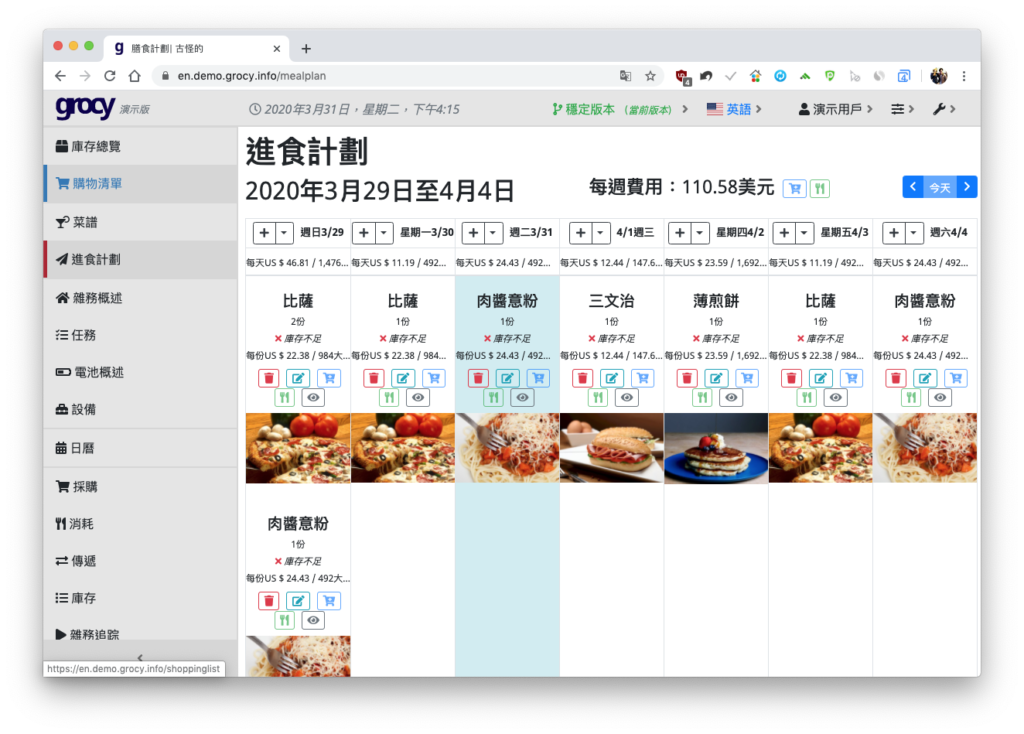Delete the Sunday 3/29 比薩 meal entry
Screen dimensions: 1024x734
(268, 378)
